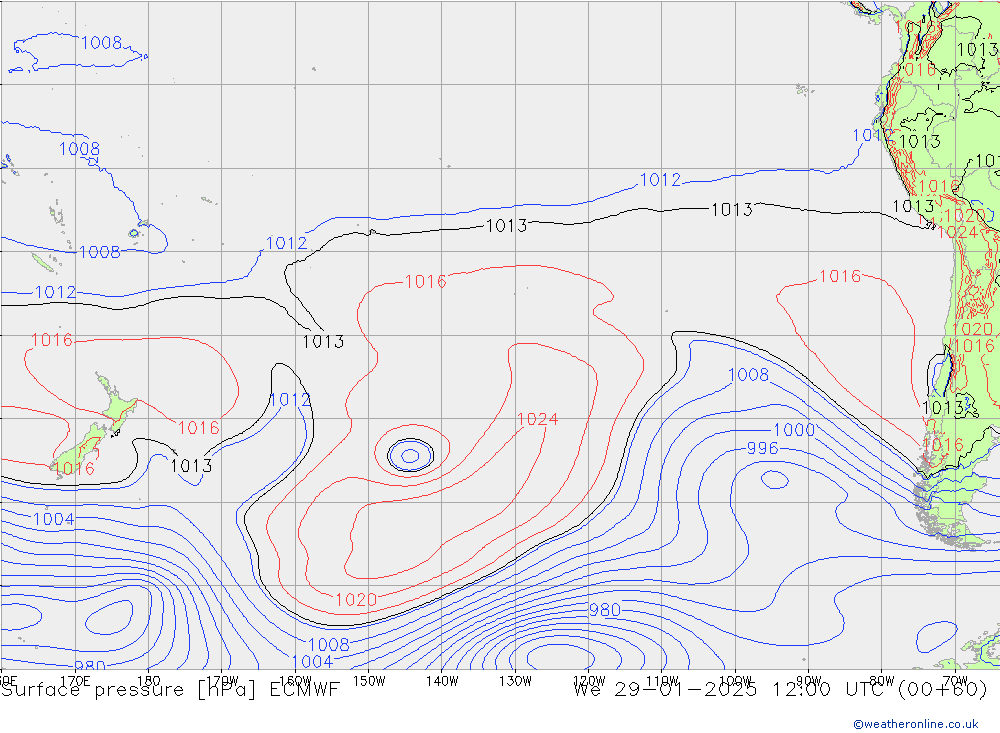Click the 1020 label under the Pacific high
This screenshot has width=1000, height=733.
tap(356, 600)
